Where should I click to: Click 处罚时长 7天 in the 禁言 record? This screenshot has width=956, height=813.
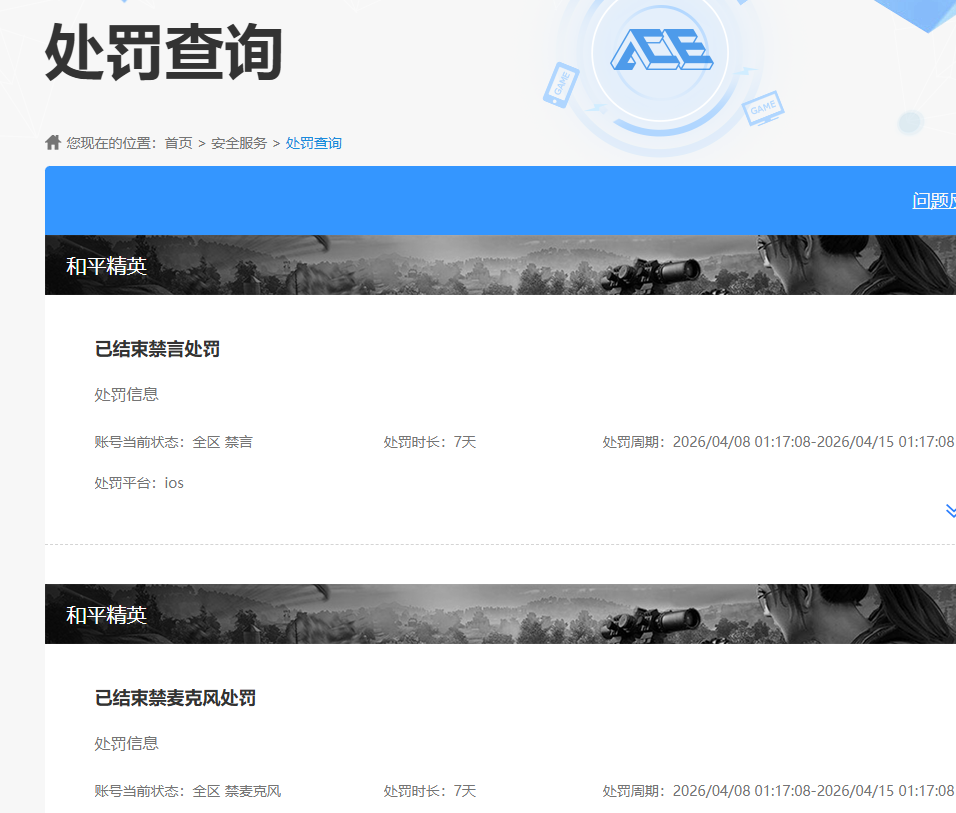[430, 442]
